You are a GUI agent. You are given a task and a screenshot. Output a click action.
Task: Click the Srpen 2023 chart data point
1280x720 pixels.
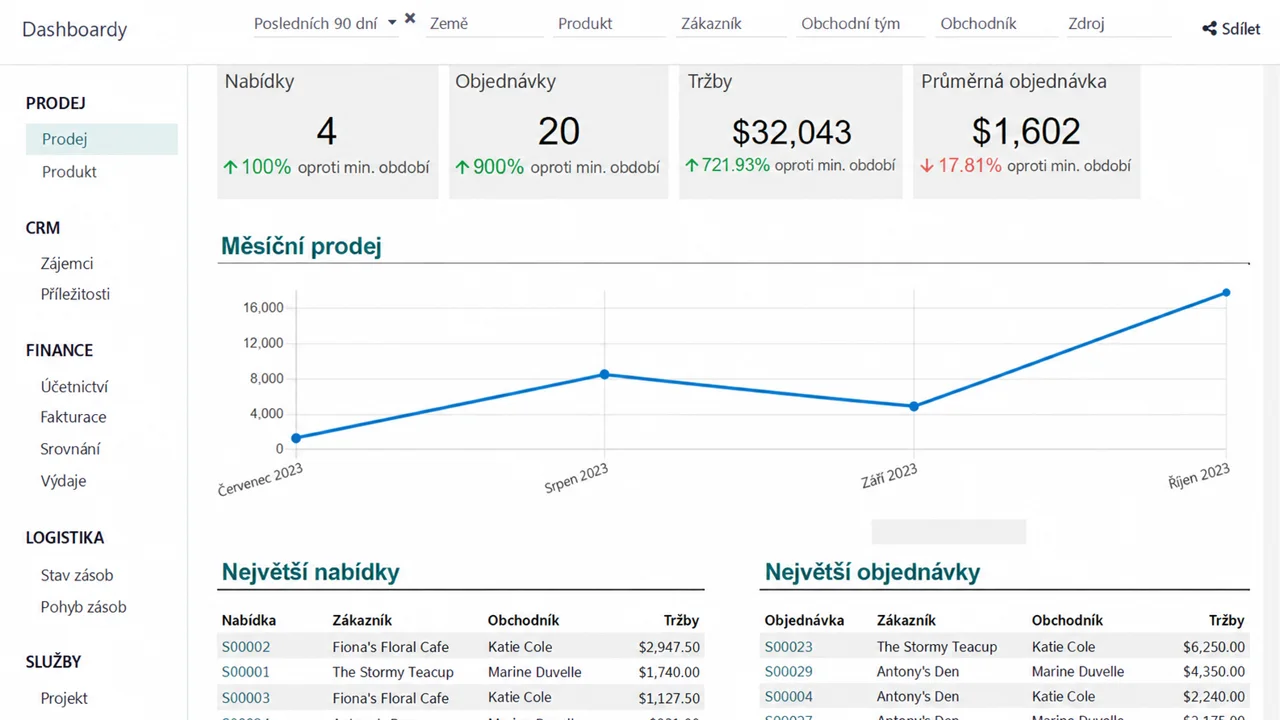[x=604, y=374]
